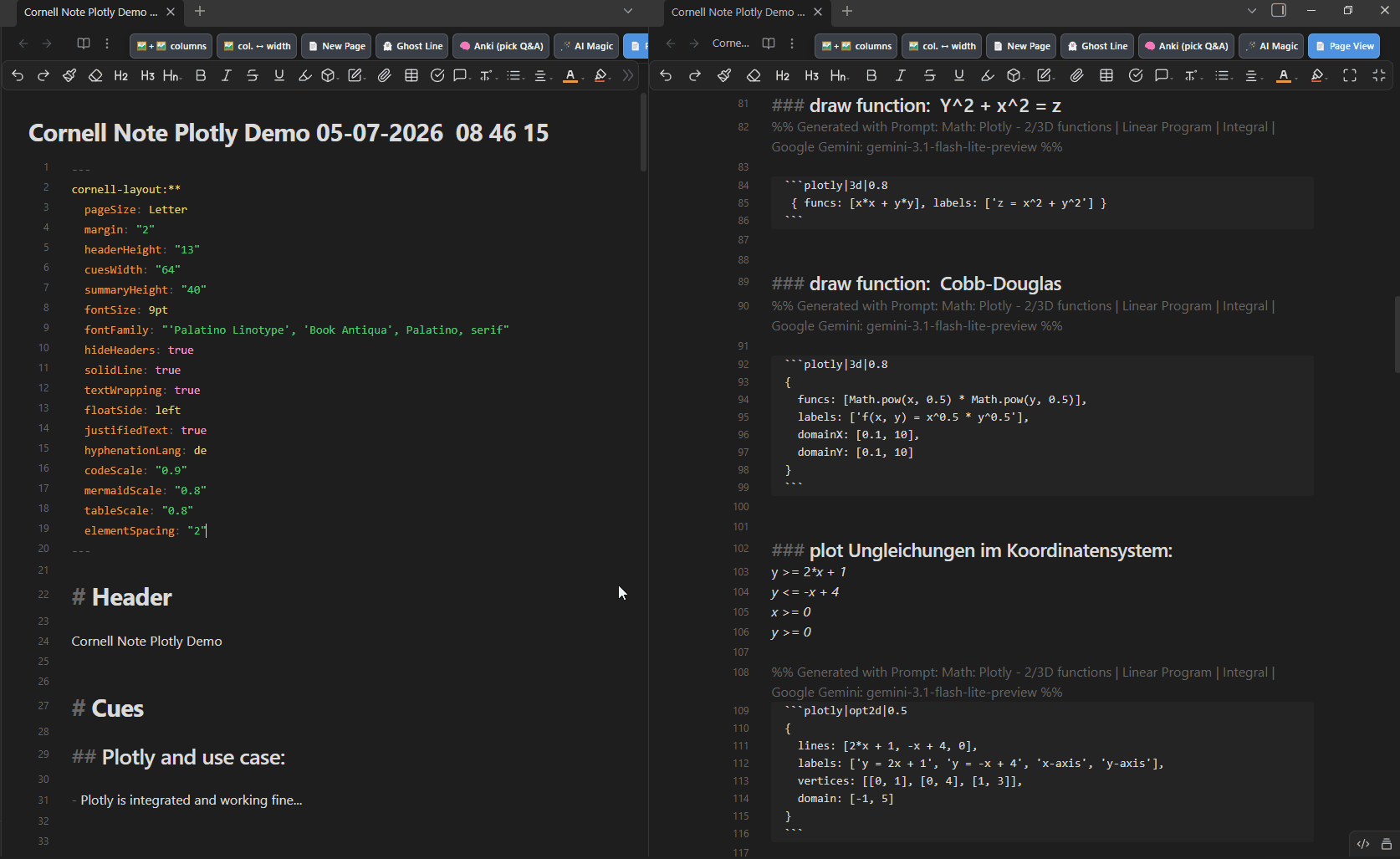Toggle the right sidebar panel
The width and height of the screenshot is (1400, 859).
click(1279, 11)
